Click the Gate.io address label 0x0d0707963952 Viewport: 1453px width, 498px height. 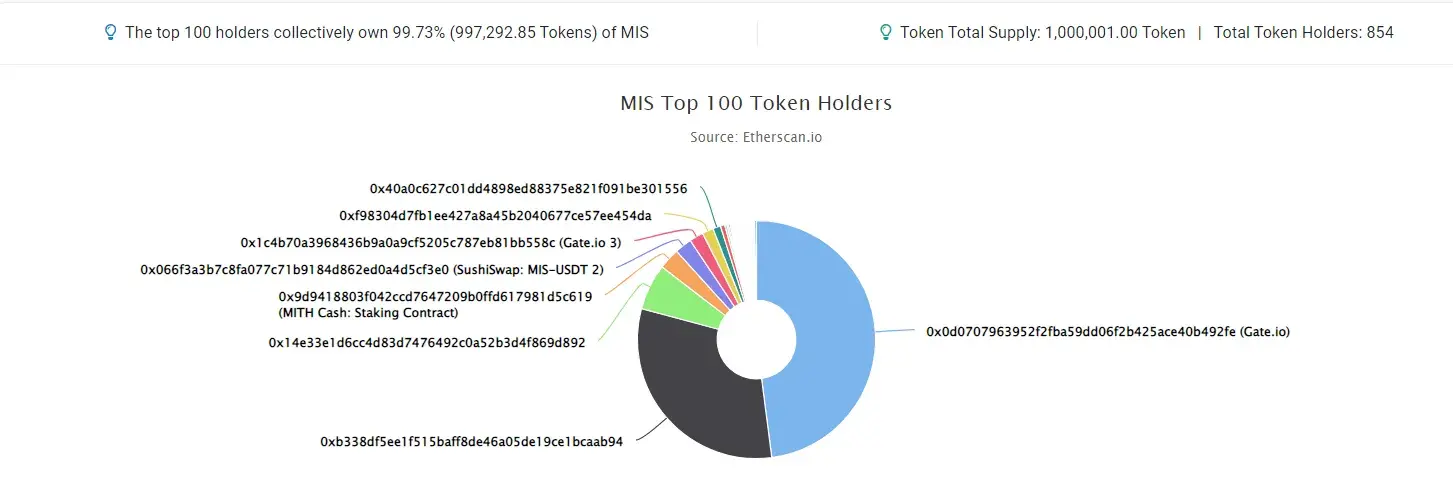(1108, 331)
